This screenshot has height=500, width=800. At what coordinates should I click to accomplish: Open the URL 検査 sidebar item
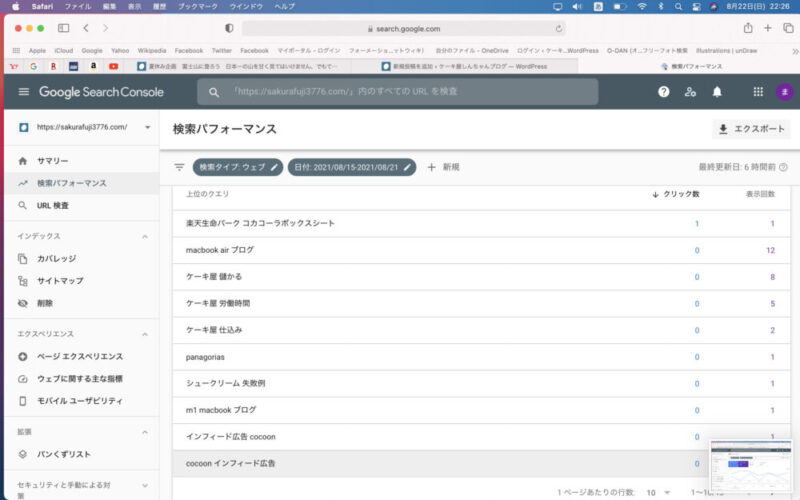tap(52, 205)
